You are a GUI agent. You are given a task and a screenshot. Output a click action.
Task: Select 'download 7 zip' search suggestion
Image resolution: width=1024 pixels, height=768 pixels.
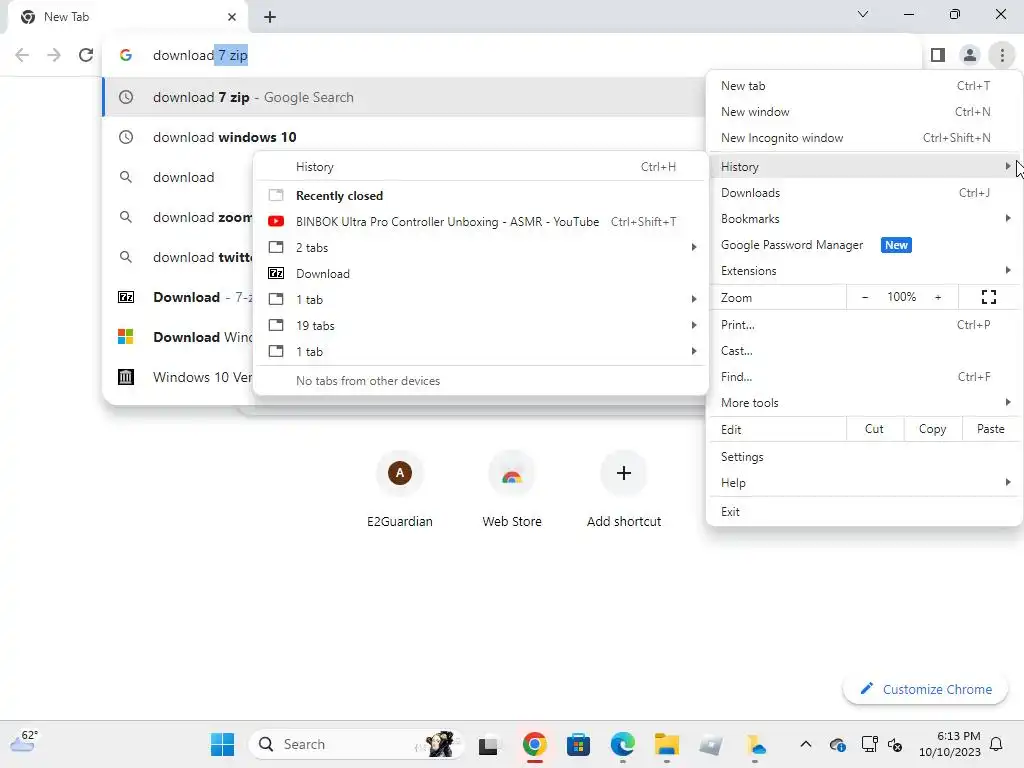[404, 97]
